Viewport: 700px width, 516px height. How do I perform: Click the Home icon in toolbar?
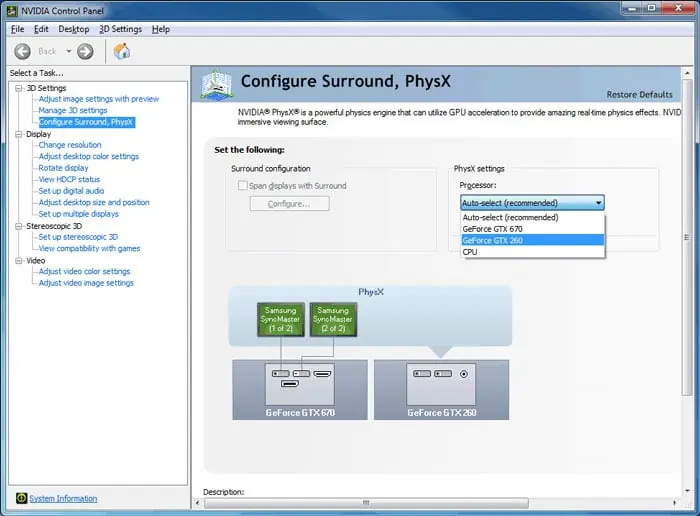click(122, 51)
